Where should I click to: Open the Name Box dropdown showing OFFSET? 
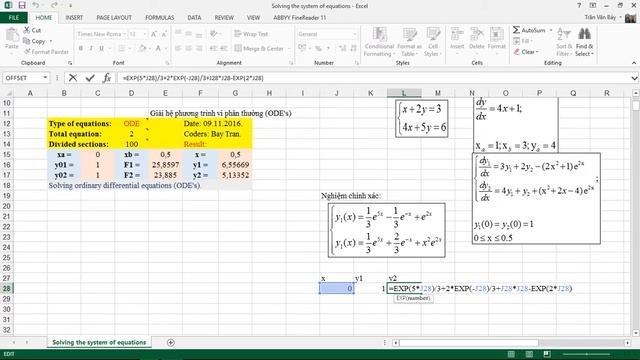coord(45,78)
